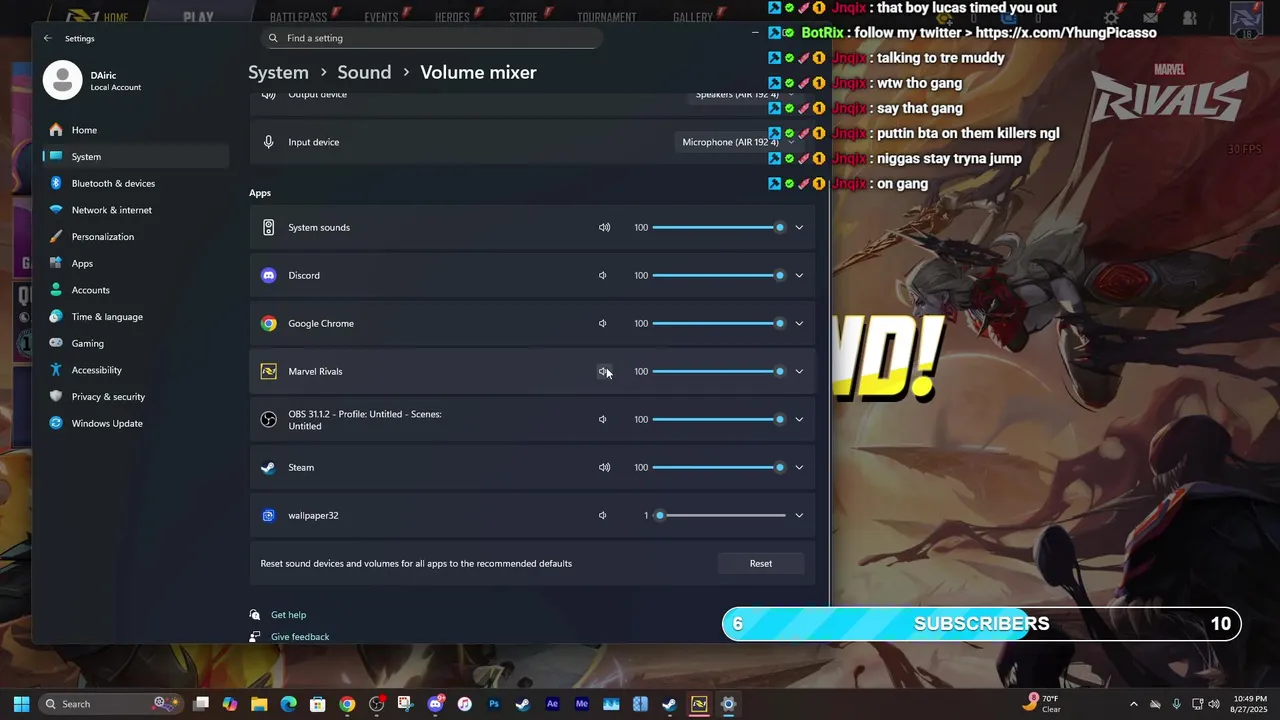The height and width of the screenshot is (720, 1280).
Task: Open Microsoft Edge from taskbar
Action: point(288,704)
